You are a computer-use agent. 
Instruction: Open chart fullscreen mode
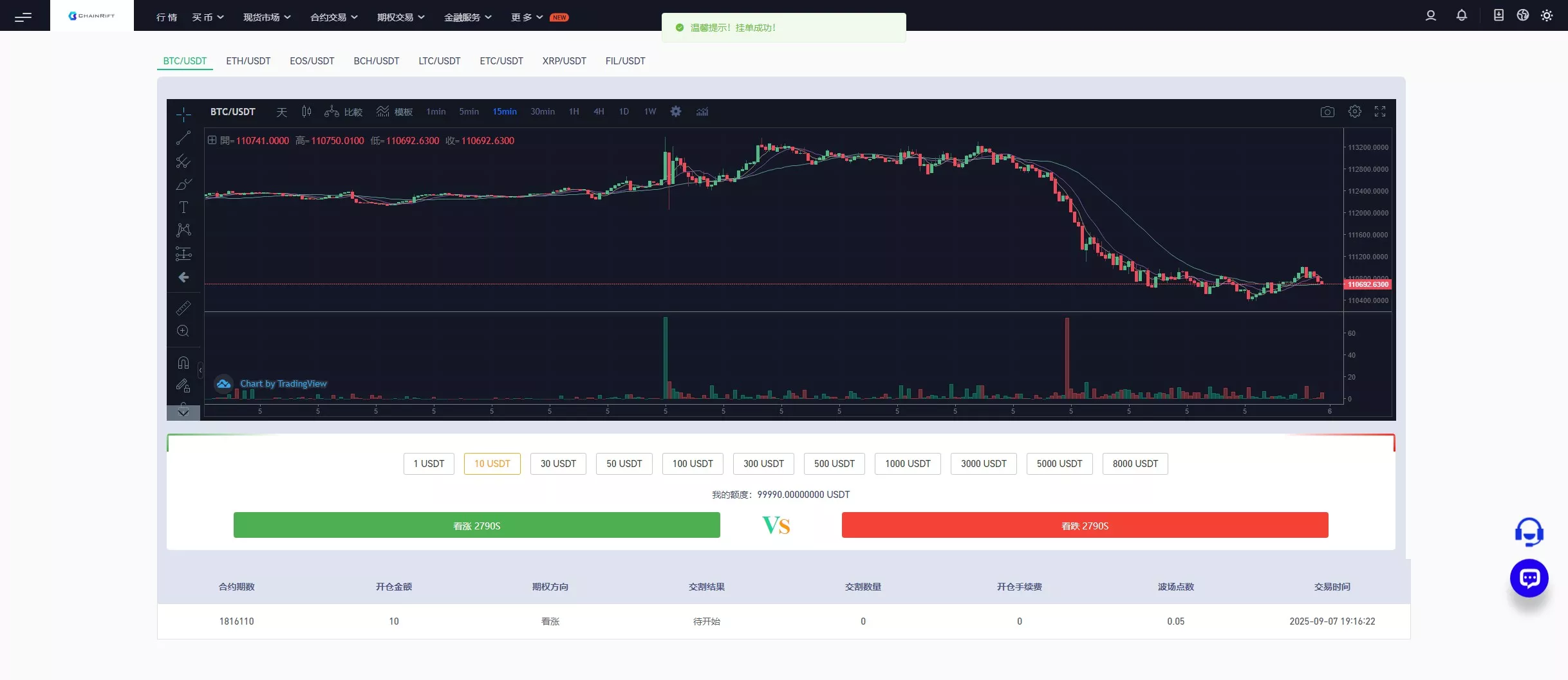pyautogui.click(x=1380, y=112)
